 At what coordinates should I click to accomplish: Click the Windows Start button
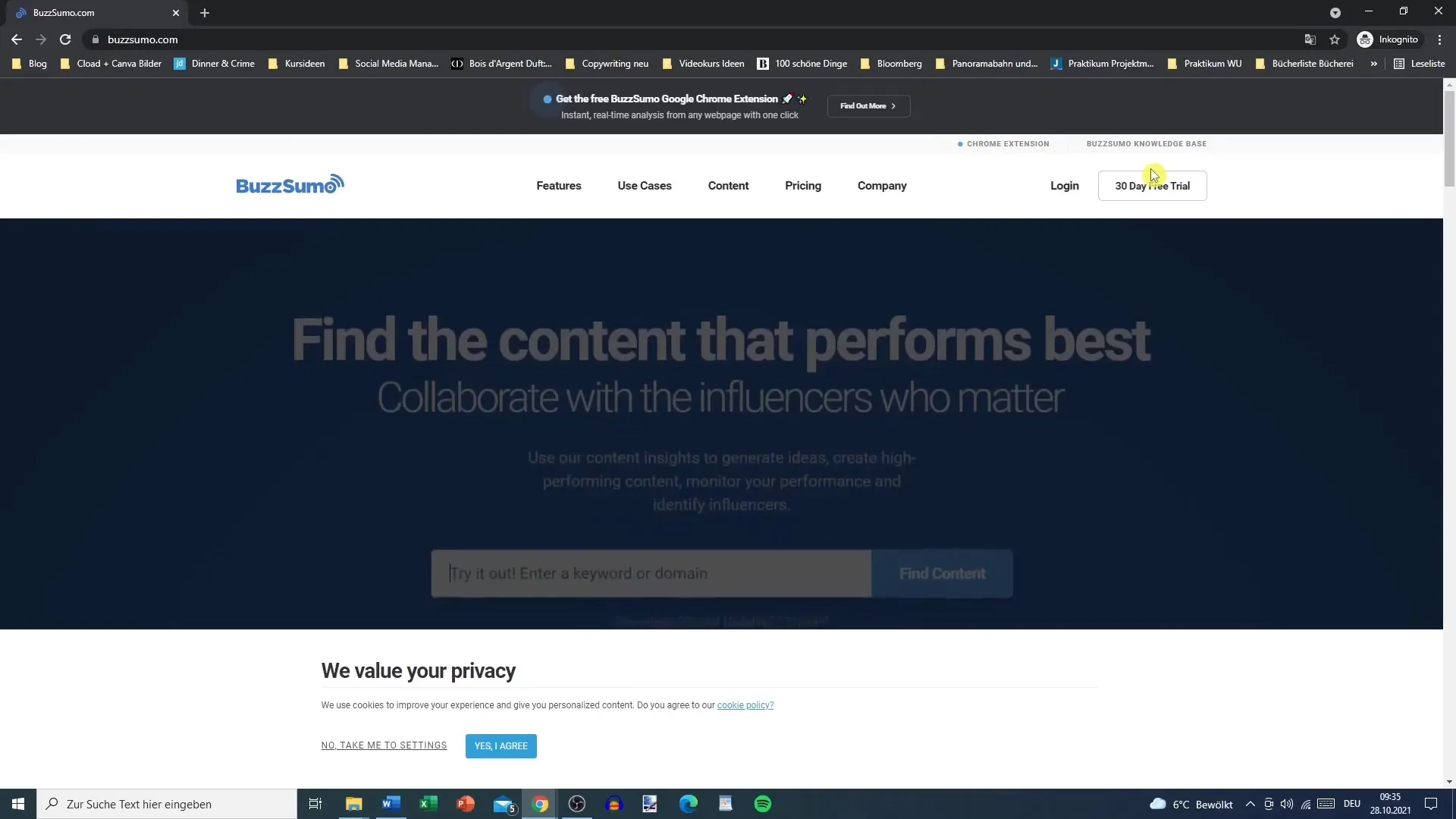18,804
